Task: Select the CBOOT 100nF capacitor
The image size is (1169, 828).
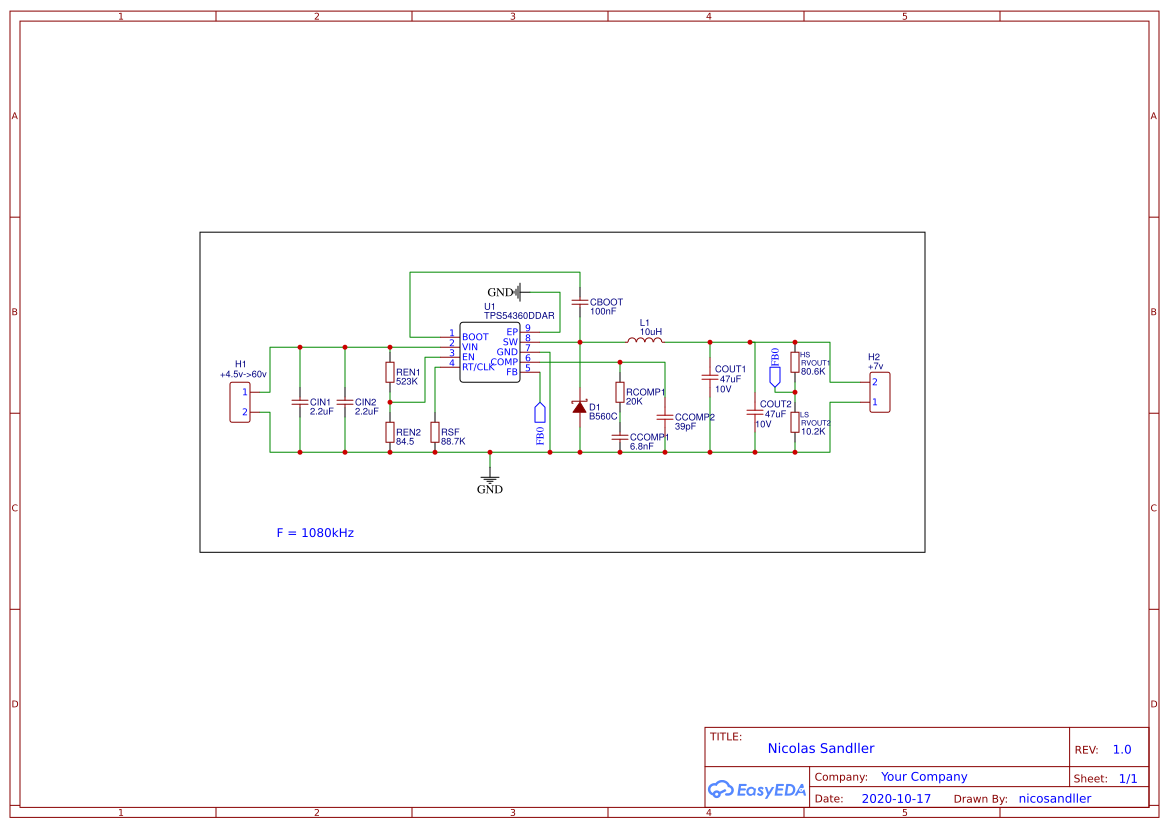Action: [x=578, y=300]
